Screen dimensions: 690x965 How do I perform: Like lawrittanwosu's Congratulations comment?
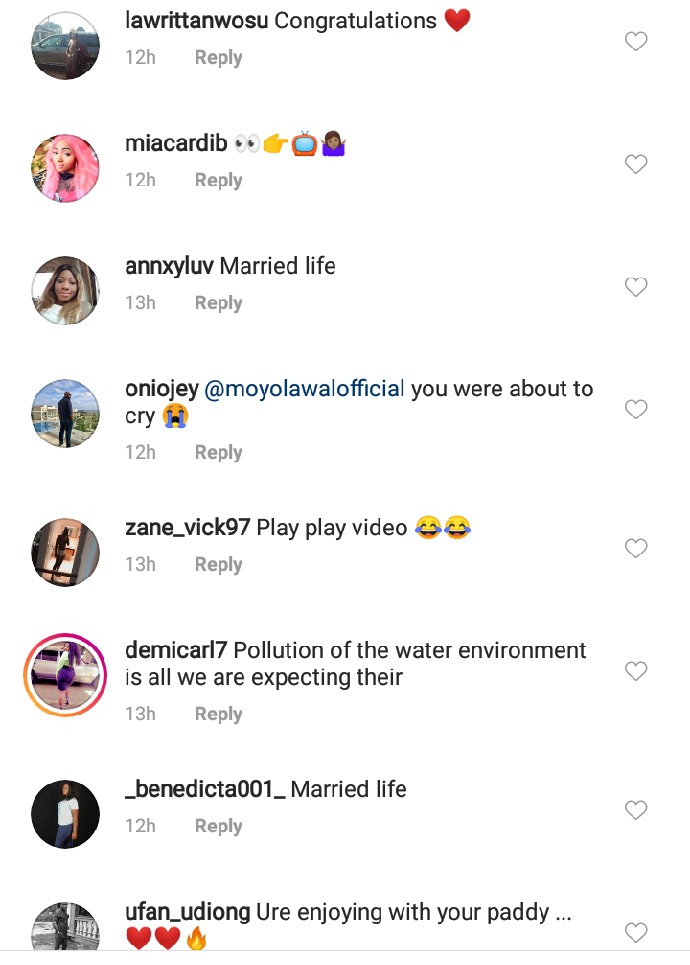tap(636, 41)
